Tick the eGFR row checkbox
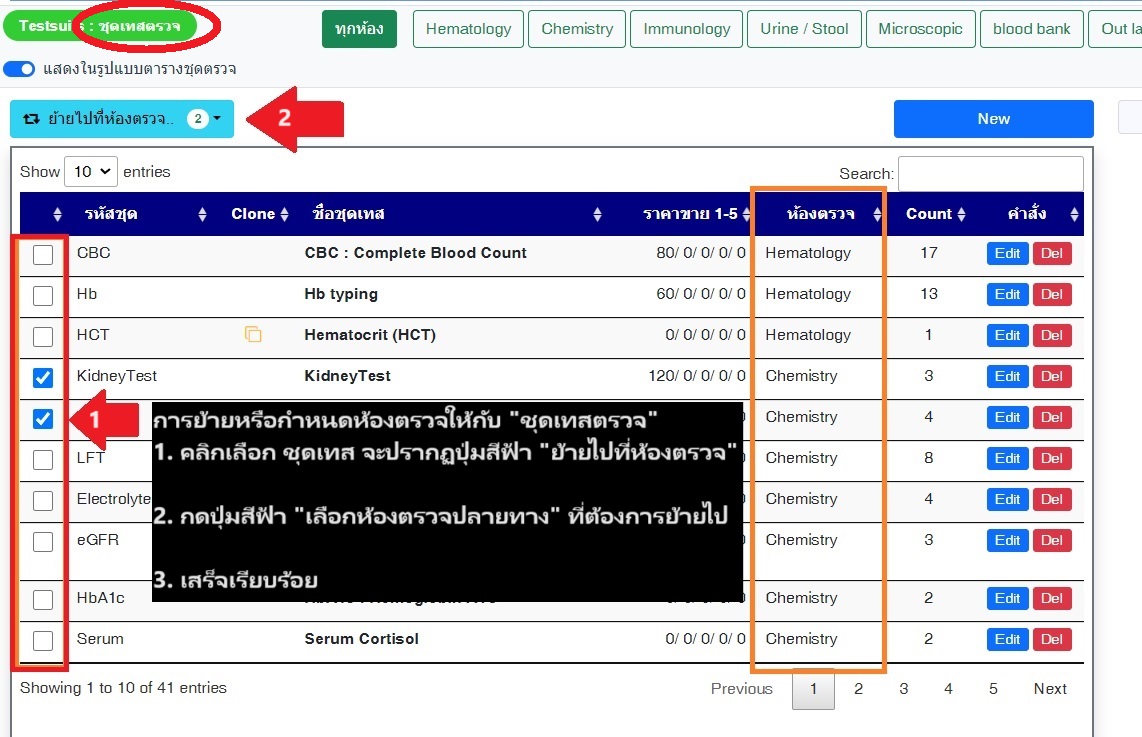This screenshot has height=737, width=1142. pos(43,541)
